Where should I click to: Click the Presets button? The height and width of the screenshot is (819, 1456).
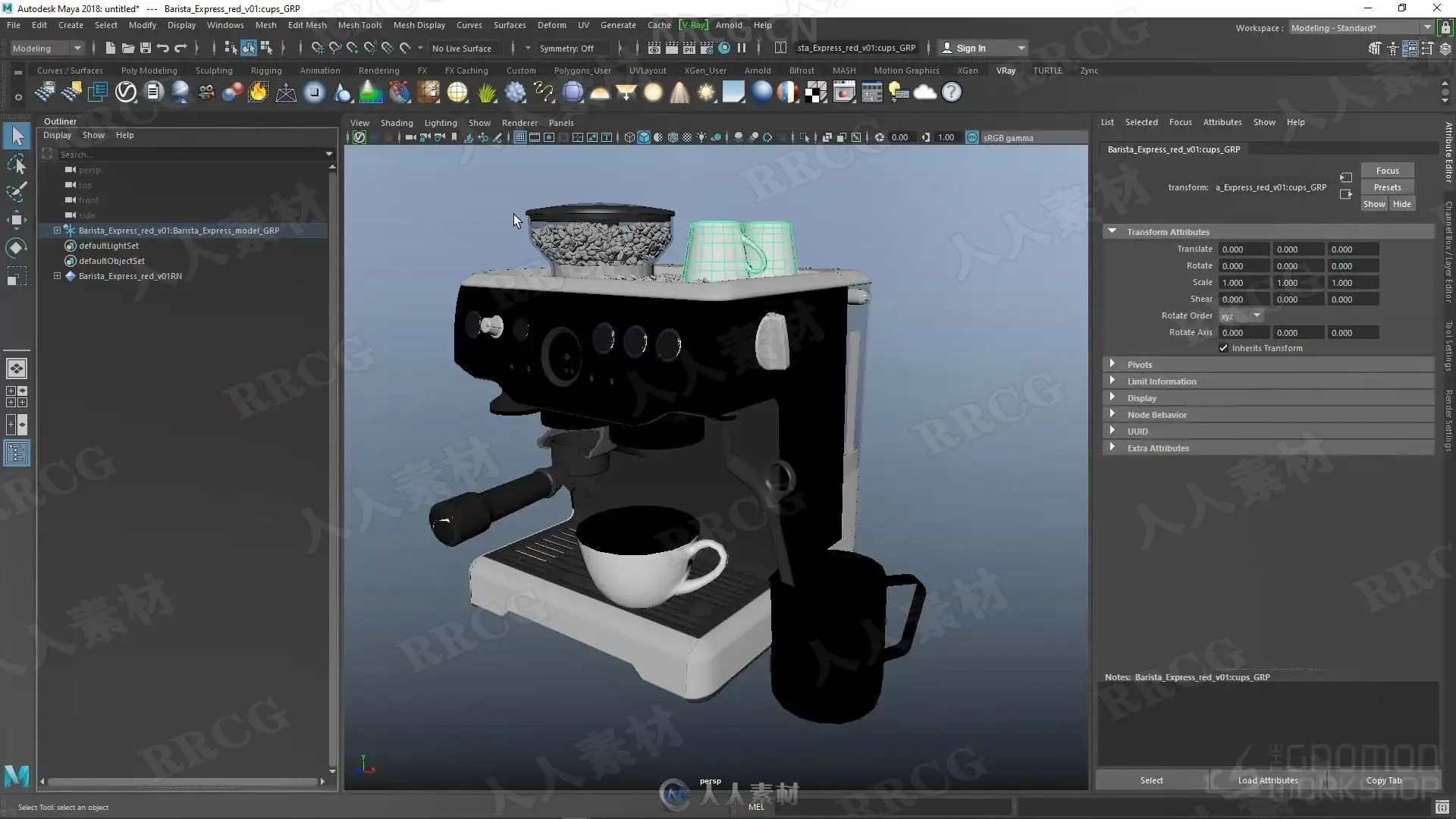(x=1387, y=187)
